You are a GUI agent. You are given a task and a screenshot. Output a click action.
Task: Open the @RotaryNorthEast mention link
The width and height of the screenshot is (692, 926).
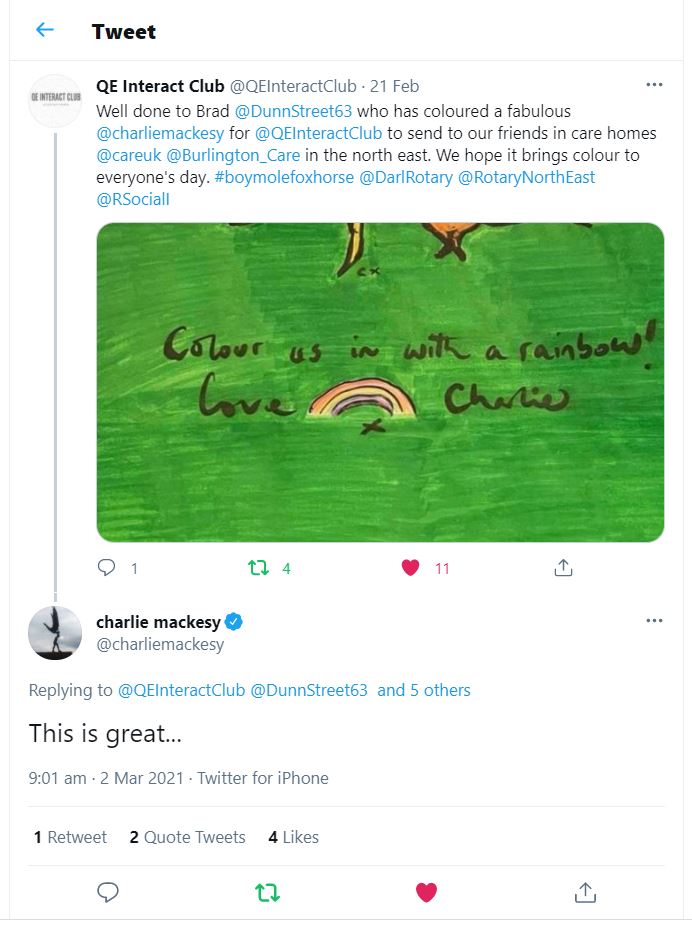pos(527,177)
